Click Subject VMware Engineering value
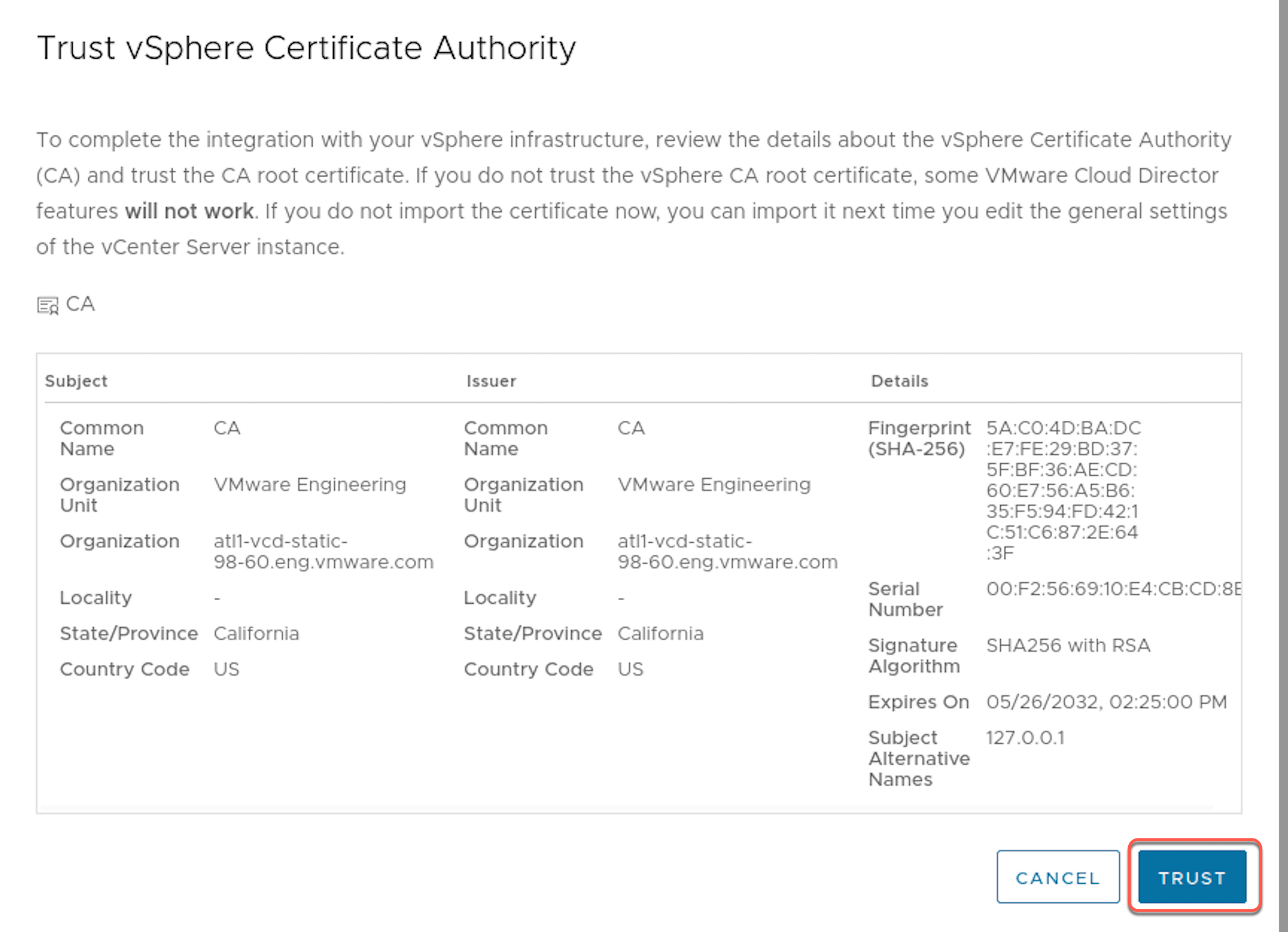The image size is (1288, 932). pos(309,485)
